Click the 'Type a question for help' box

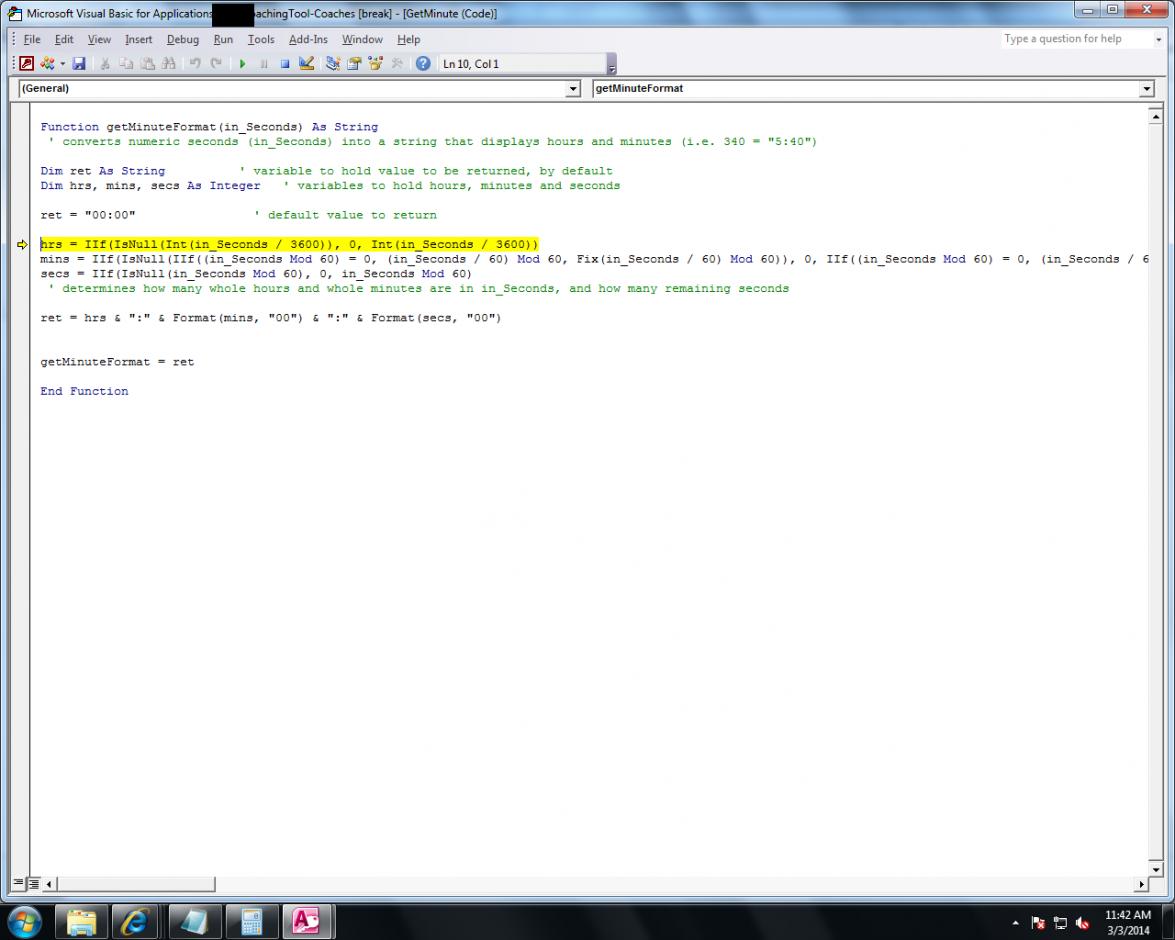1076,39
